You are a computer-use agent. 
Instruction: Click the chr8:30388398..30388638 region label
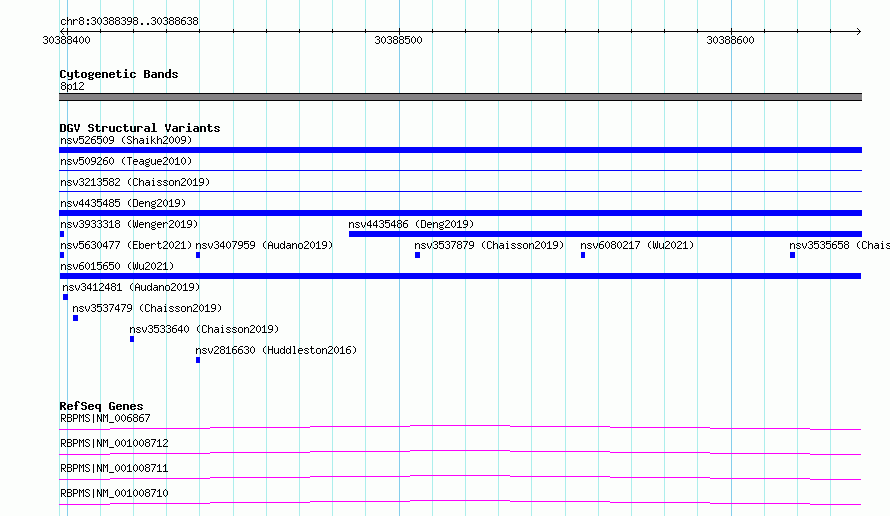[129, 22]
